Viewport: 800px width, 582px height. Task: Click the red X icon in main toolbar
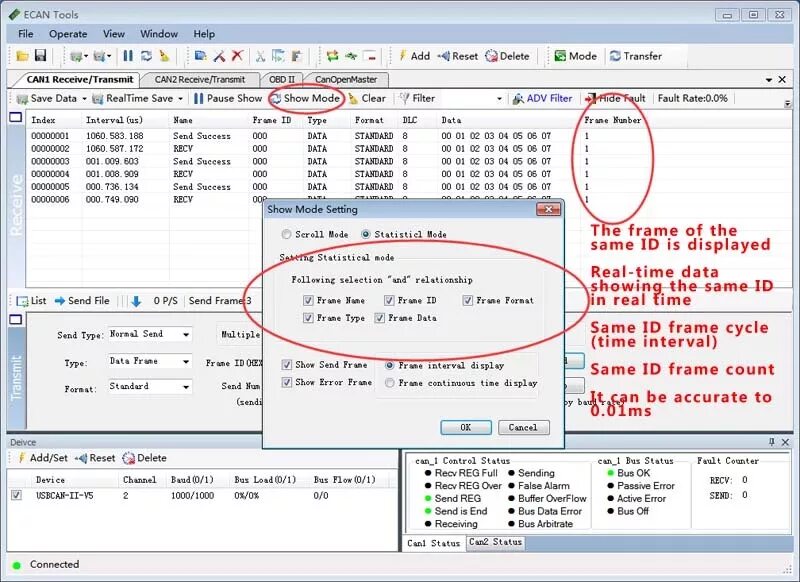pyautogui.click(x=237, y=56)
